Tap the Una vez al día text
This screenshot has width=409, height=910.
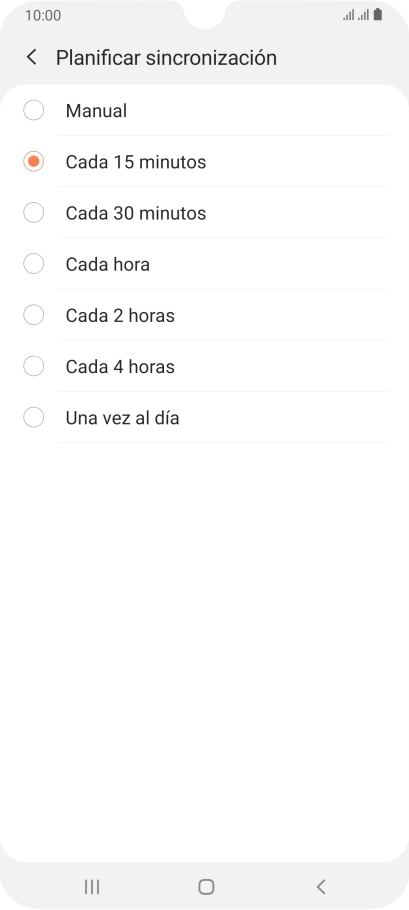click(122, 417)
